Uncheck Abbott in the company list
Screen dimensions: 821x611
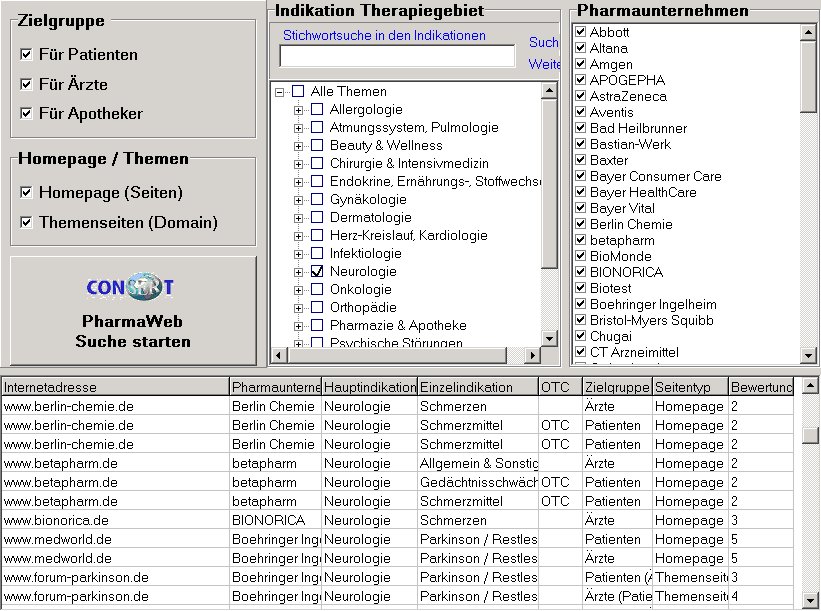pos(580,32)
